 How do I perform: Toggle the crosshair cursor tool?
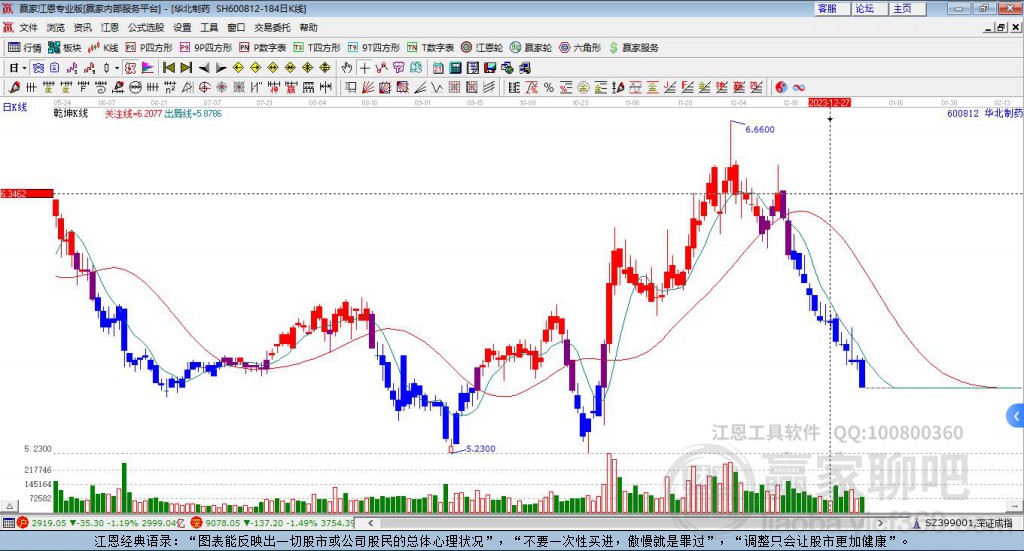click(364, 67)
